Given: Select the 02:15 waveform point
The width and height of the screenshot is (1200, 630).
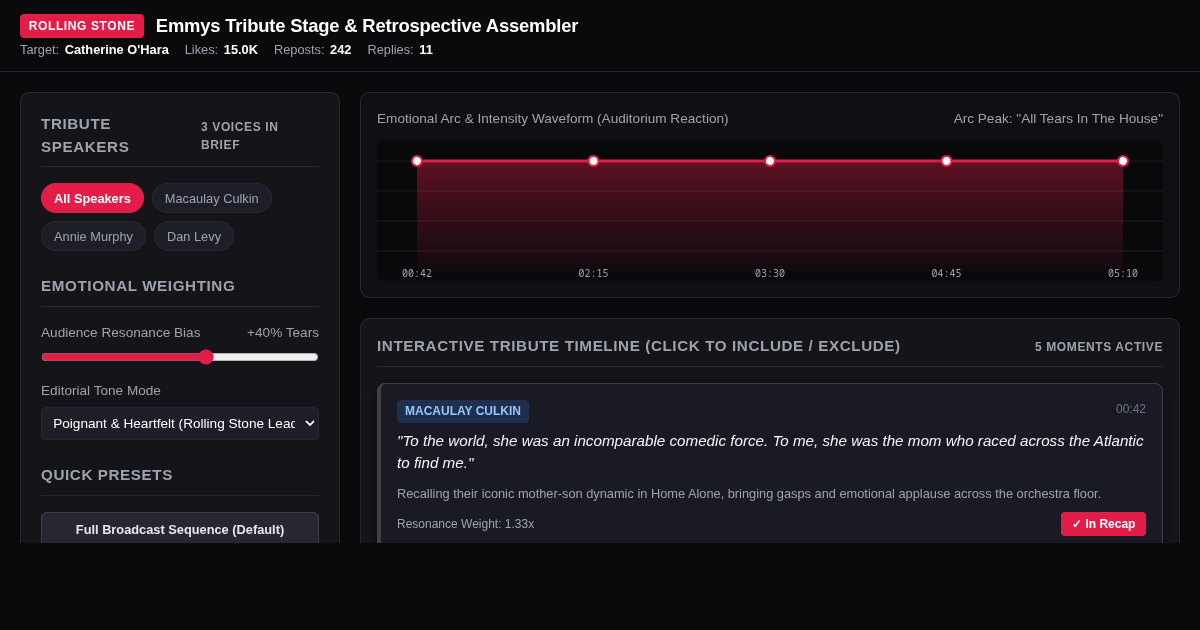Looking at the screenshot, I should [x=593, y=161].
